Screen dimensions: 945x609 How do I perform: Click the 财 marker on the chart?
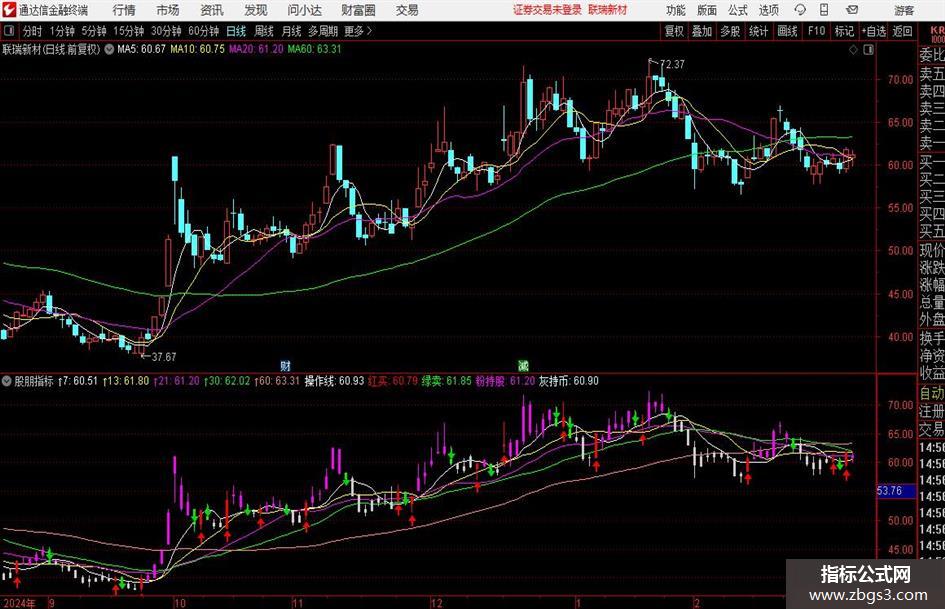286,365
